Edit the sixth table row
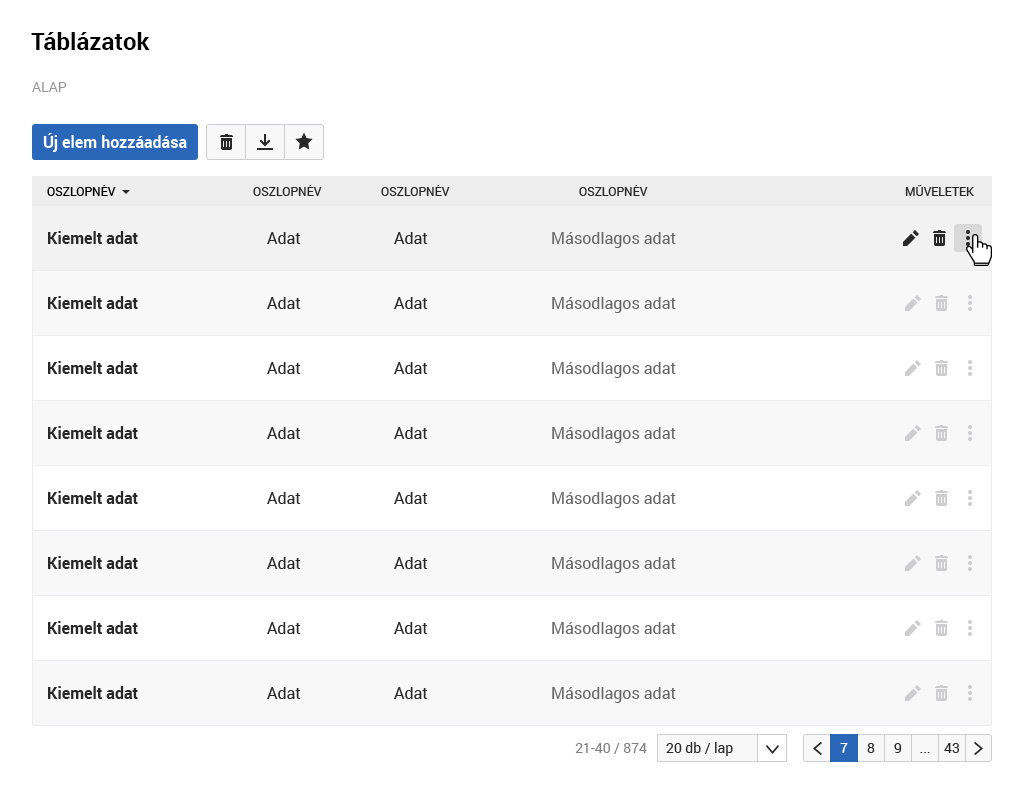 click(912, 563)
